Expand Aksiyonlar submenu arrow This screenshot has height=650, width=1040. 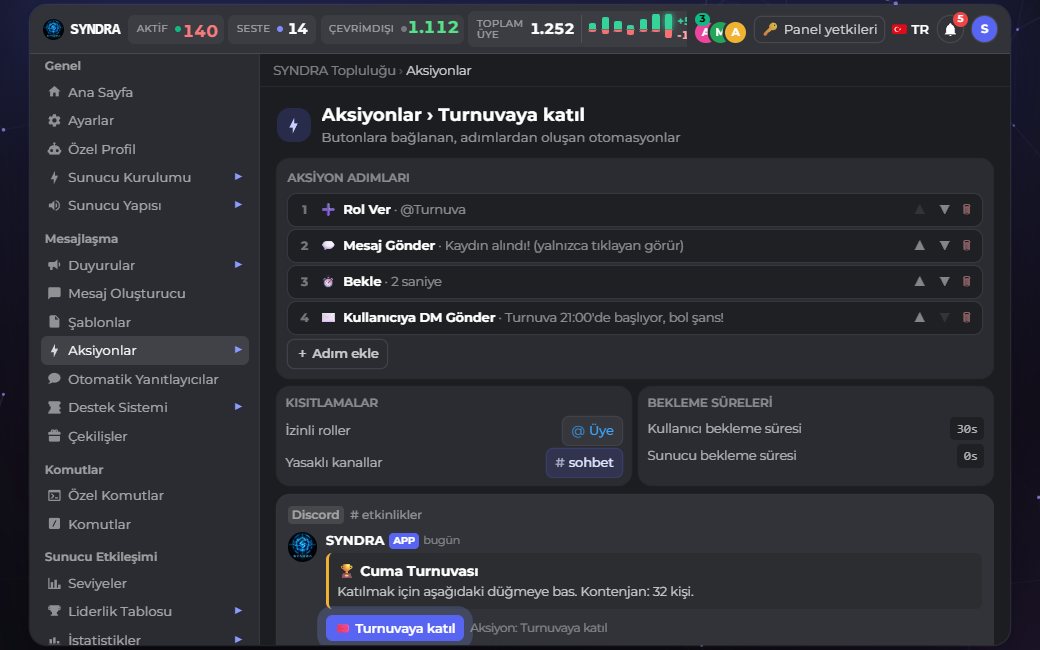point(238,350)
